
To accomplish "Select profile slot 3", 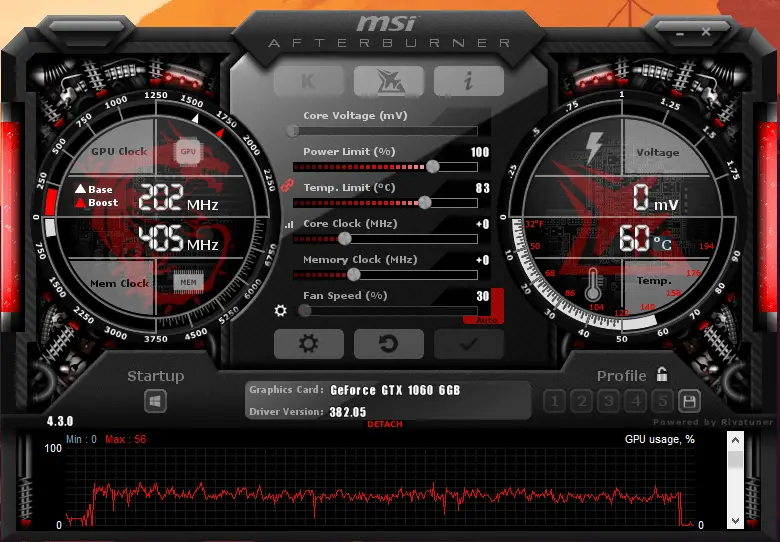I will (x=608, y=401).
